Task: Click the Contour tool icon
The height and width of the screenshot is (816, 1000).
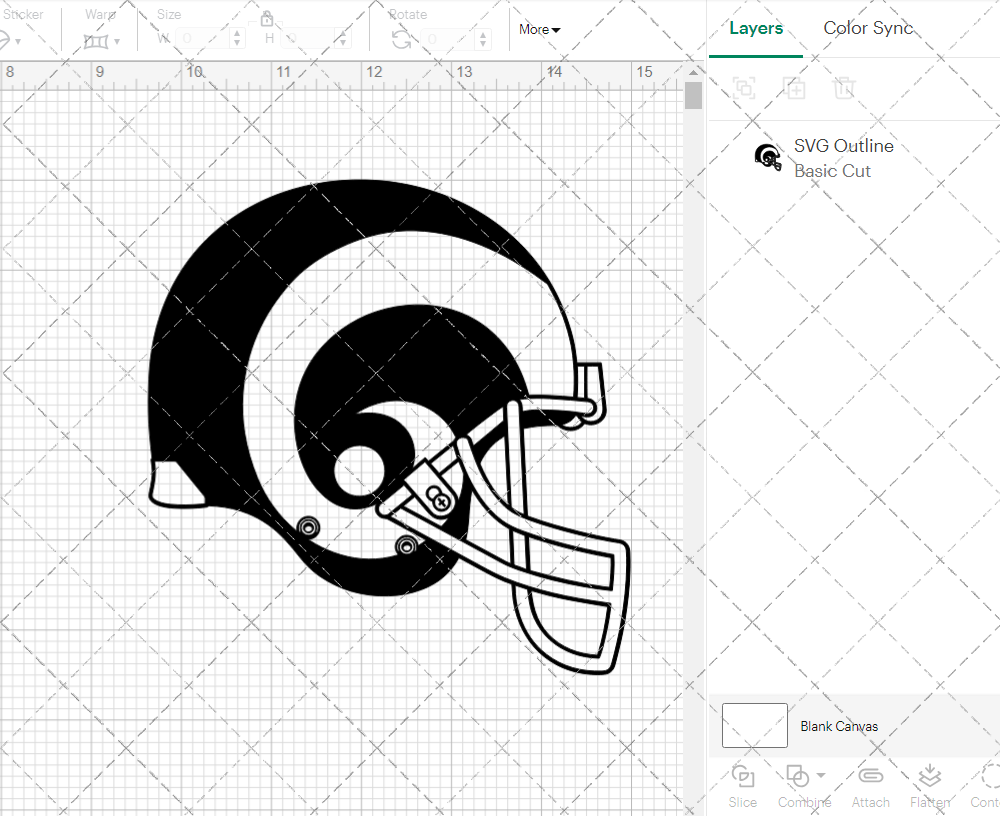Action: (x=990, y=776)
